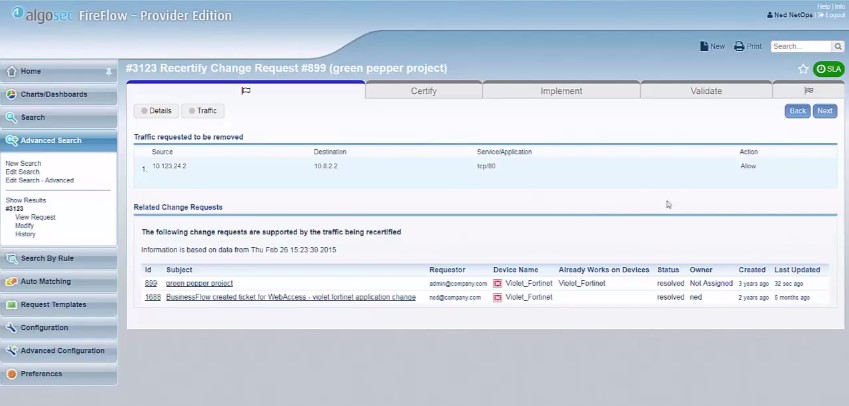Image resolution: width=849 pixels, height=406 pixels.
Task: Open Auto Matching sidebar item
Action: 58,281
